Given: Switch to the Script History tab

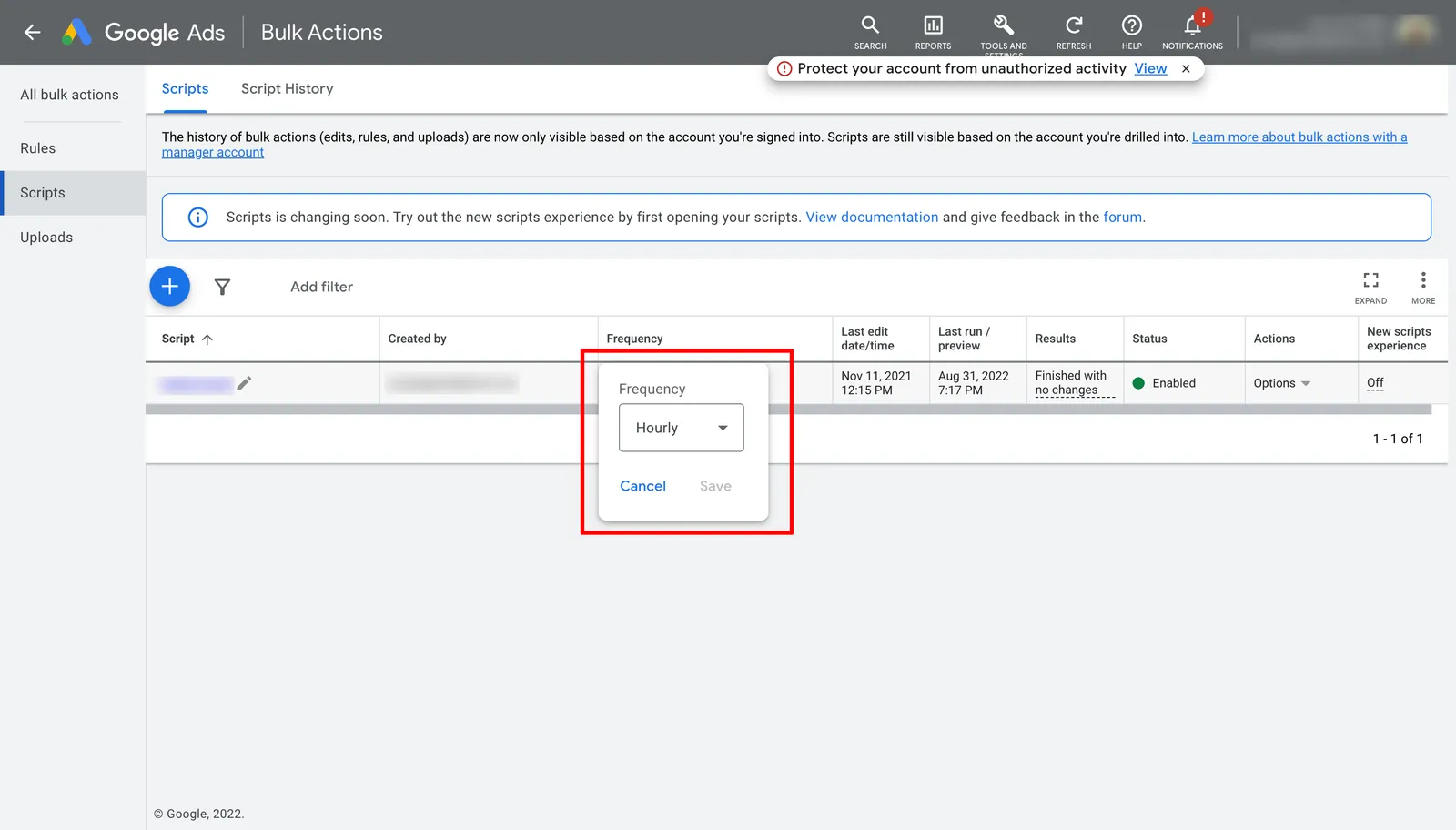Looking at the screenshot, I should [287, 89].
